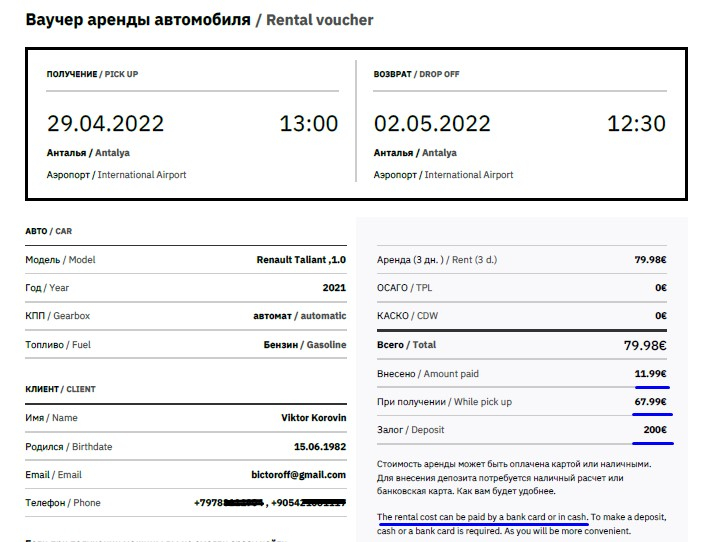Click the Deposit amount 200€
Image resolution: width=704 pixels, height=542 pixels.
[x=654, y=430]
